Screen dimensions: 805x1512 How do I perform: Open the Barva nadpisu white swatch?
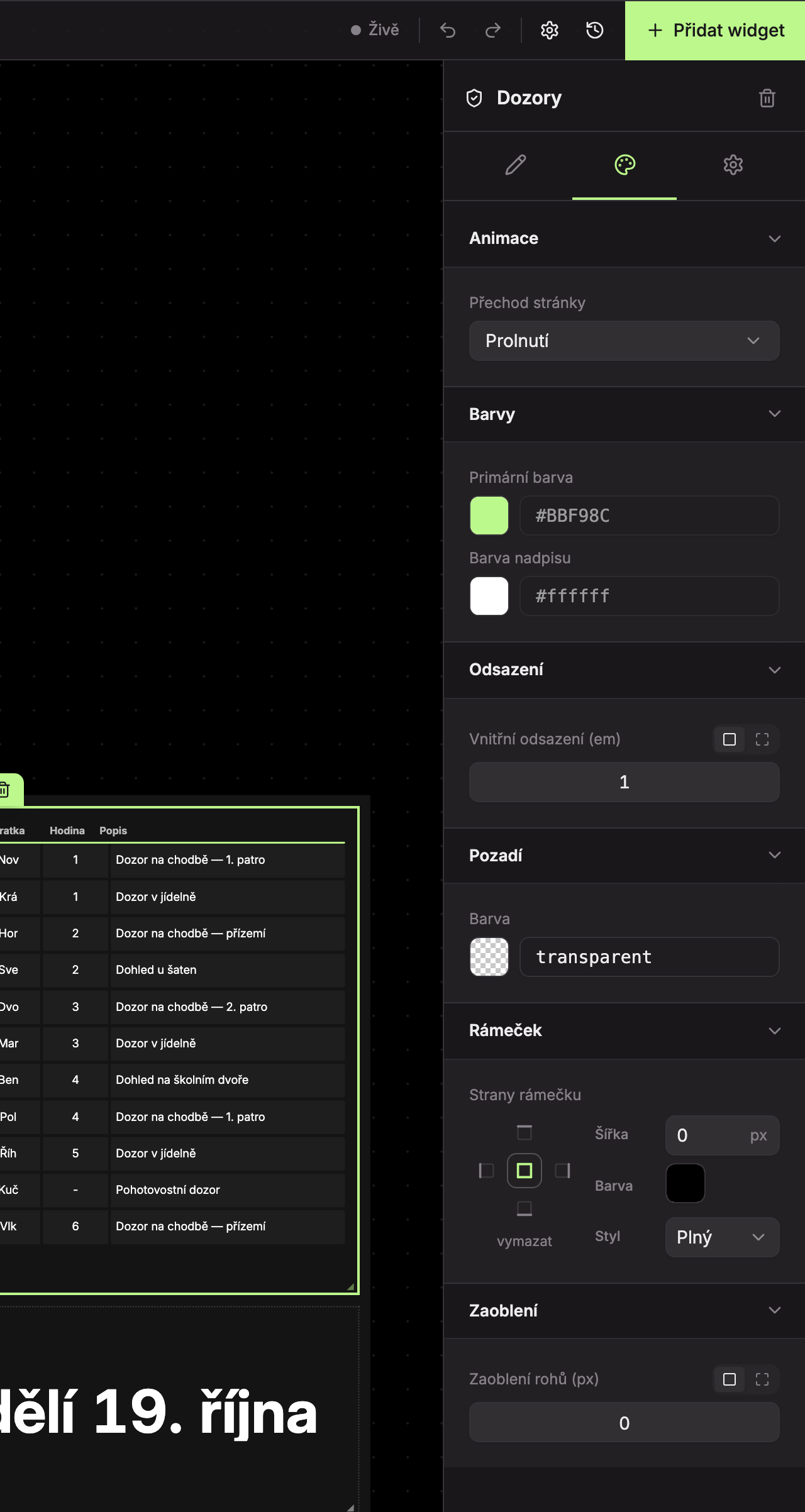(489, 596)
